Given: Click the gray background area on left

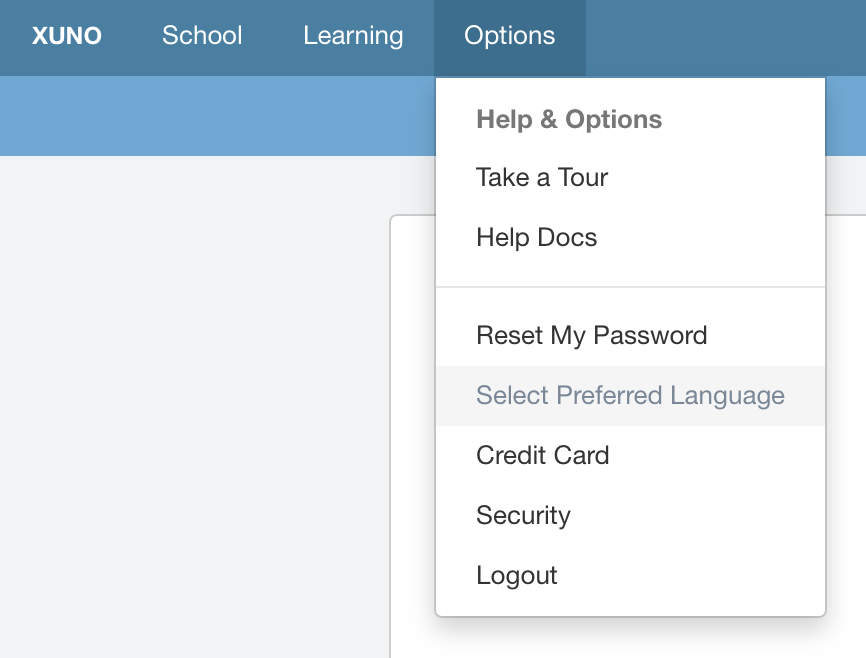Looking at the screenshot, I should point(190,400).
